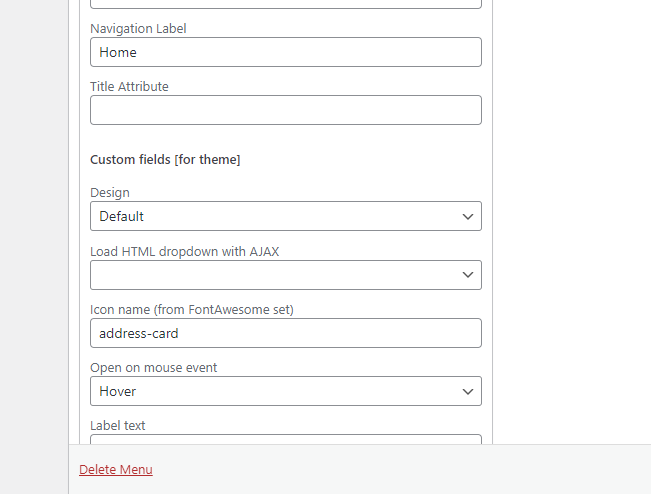Open the Design dropdown set to Default
The height and width of the screenshot is (494, 651).
click(285, 216)
